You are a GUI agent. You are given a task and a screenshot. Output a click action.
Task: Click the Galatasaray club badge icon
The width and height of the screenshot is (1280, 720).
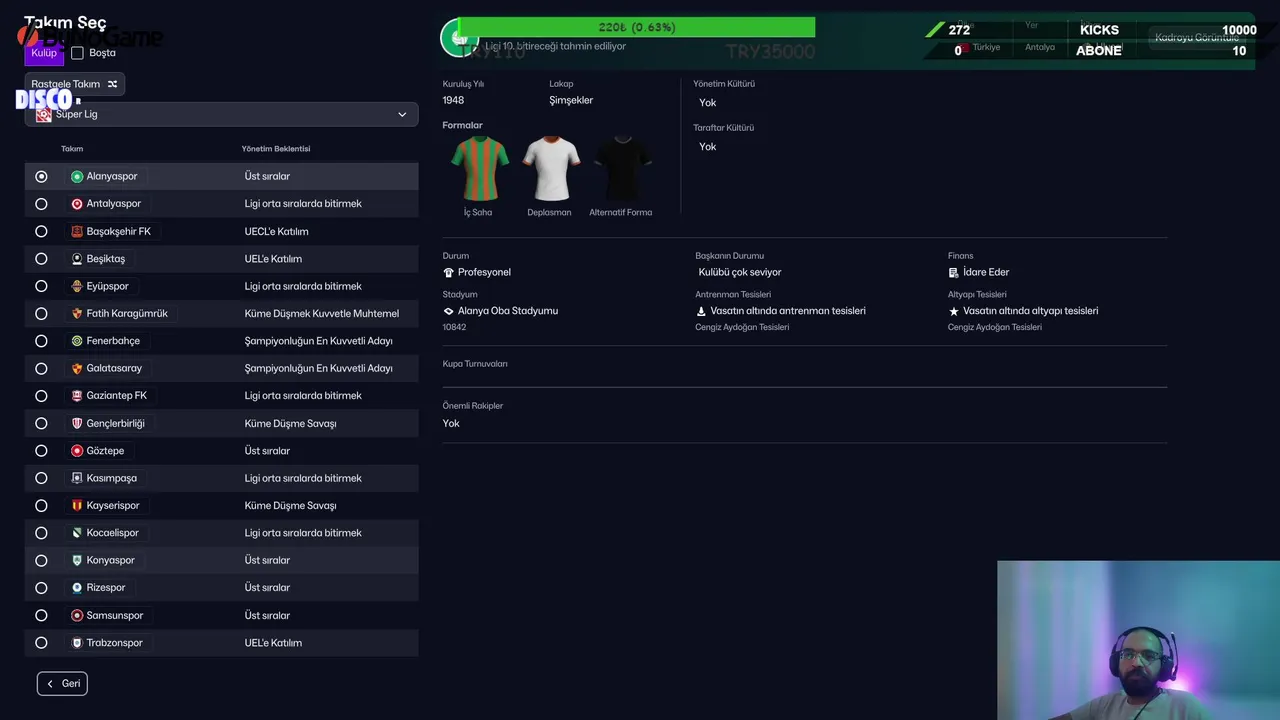[77, 368]
